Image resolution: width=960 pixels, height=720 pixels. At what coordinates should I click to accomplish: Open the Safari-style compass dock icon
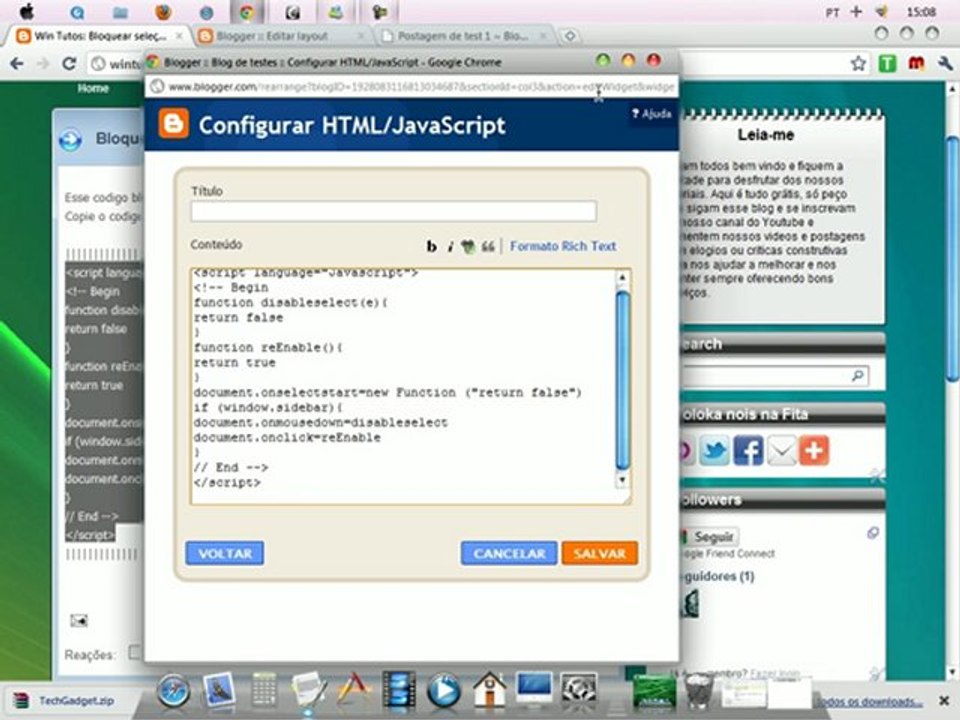point(173,692)
